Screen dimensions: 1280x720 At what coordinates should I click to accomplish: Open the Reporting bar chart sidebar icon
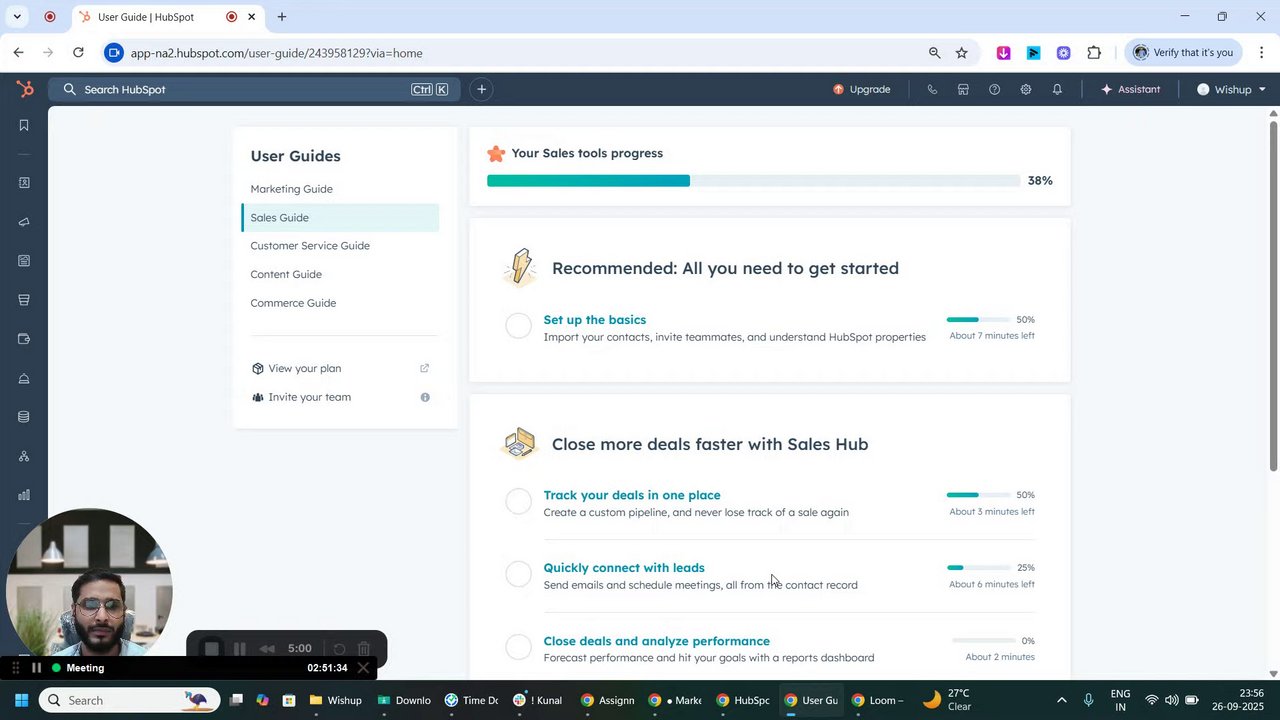24,495
